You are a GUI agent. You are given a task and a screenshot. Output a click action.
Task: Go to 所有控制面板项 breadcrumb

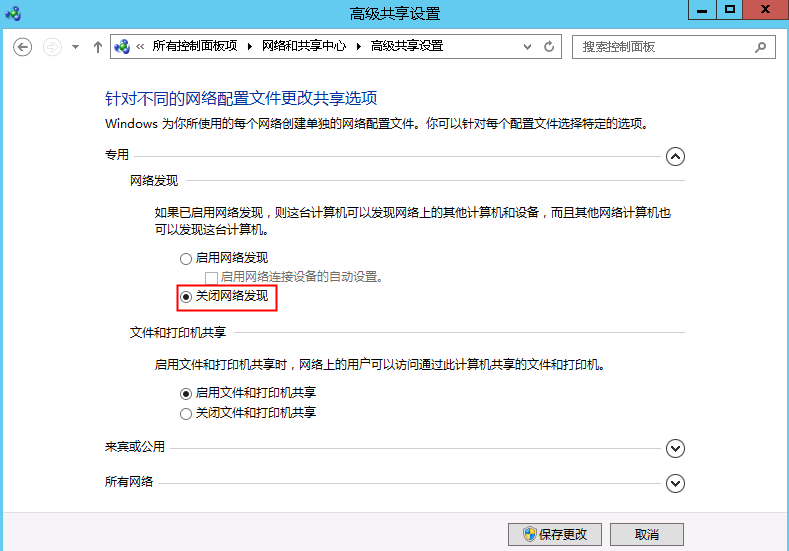(195, 47)
